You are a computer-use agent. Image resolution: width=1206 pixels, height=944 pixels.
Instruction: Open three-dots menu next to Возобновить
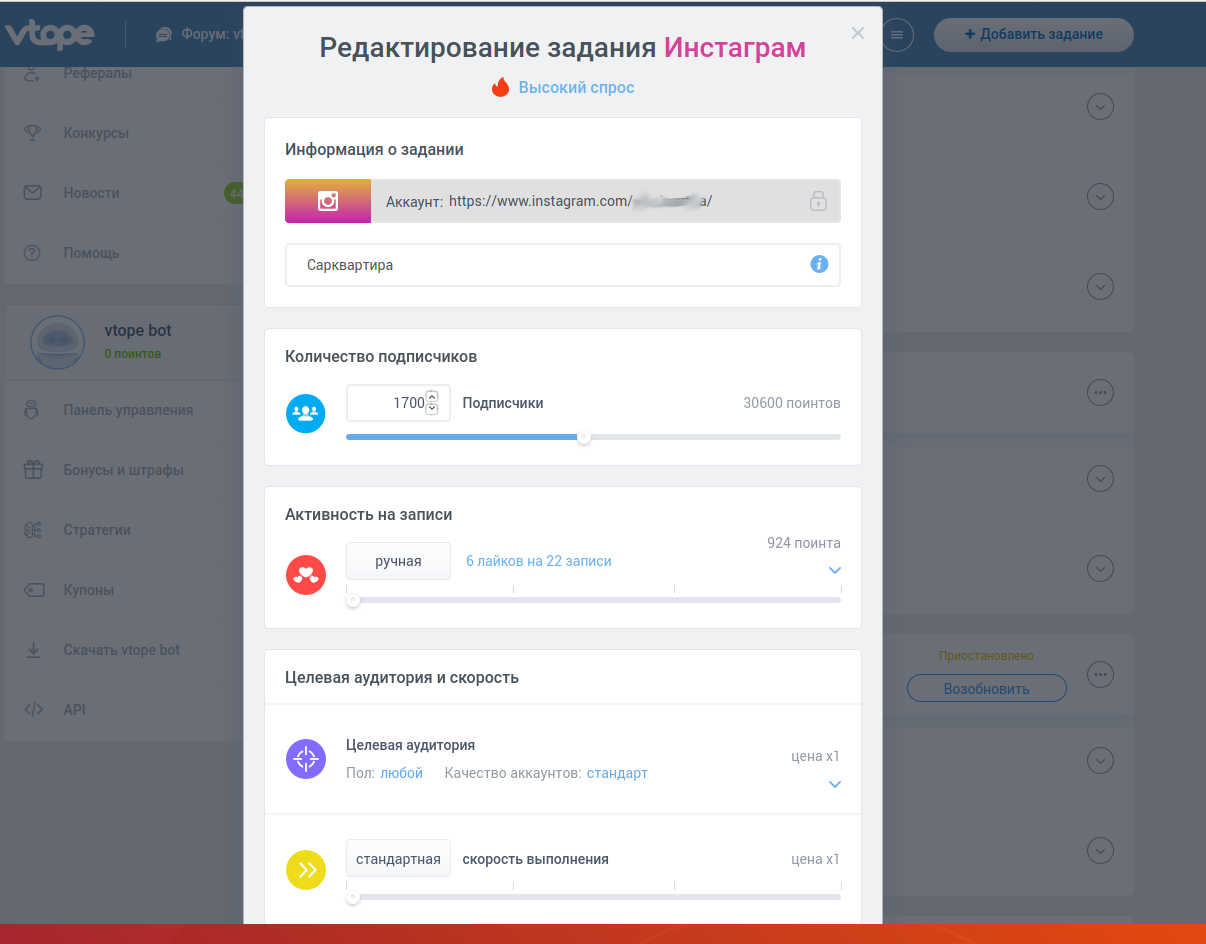pos(1100,675)
